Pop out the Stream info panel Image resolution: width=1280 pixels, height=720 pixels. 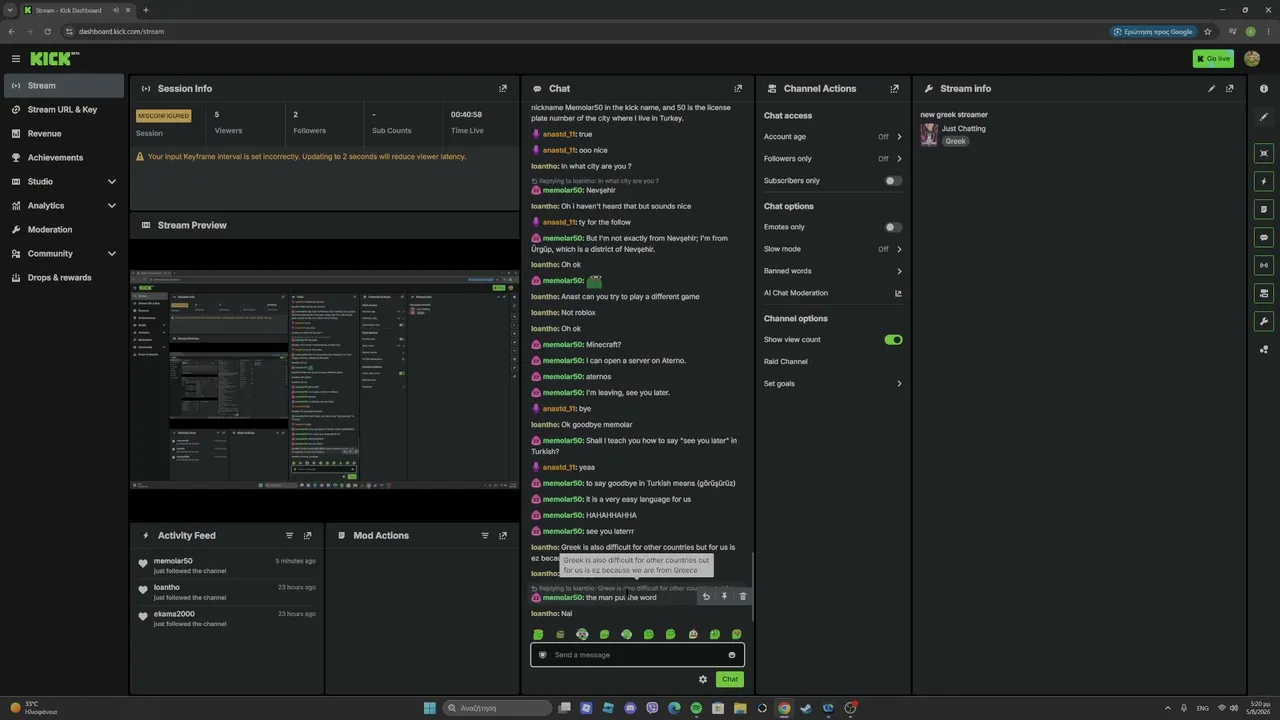pos(1229,89)
